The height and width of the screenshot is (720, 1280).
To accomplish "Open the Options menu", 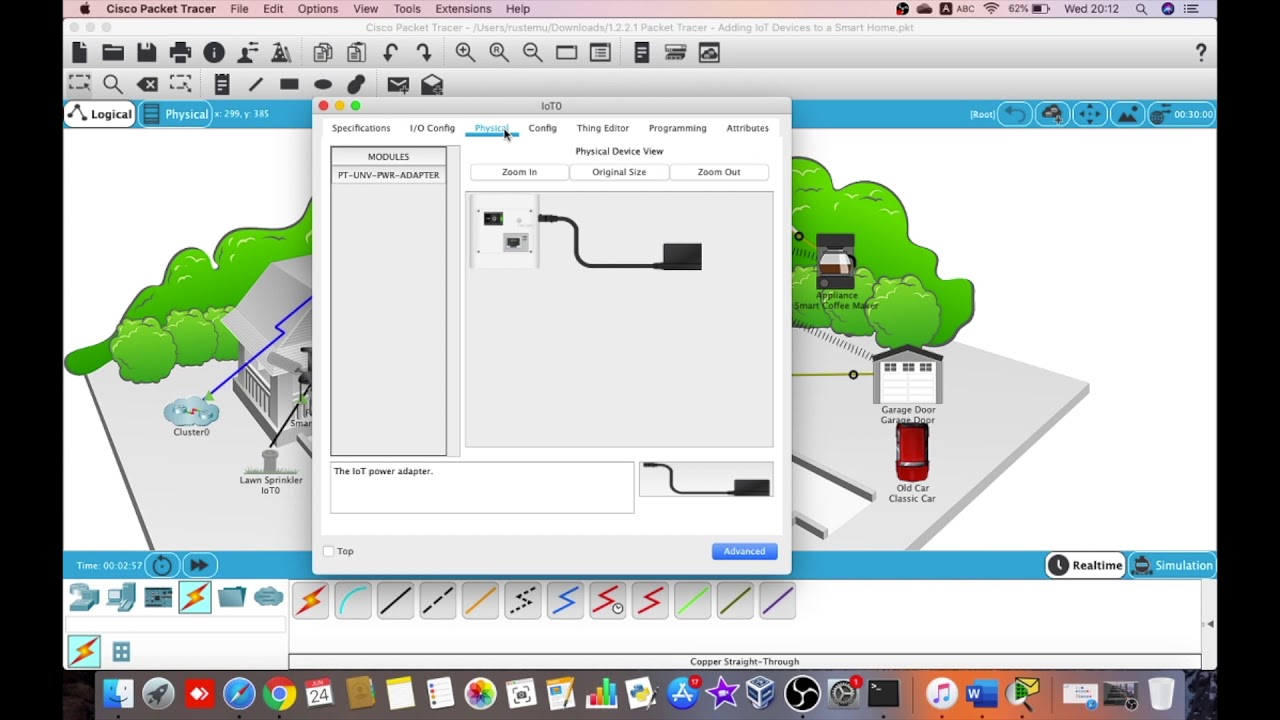I will [318, 9].
